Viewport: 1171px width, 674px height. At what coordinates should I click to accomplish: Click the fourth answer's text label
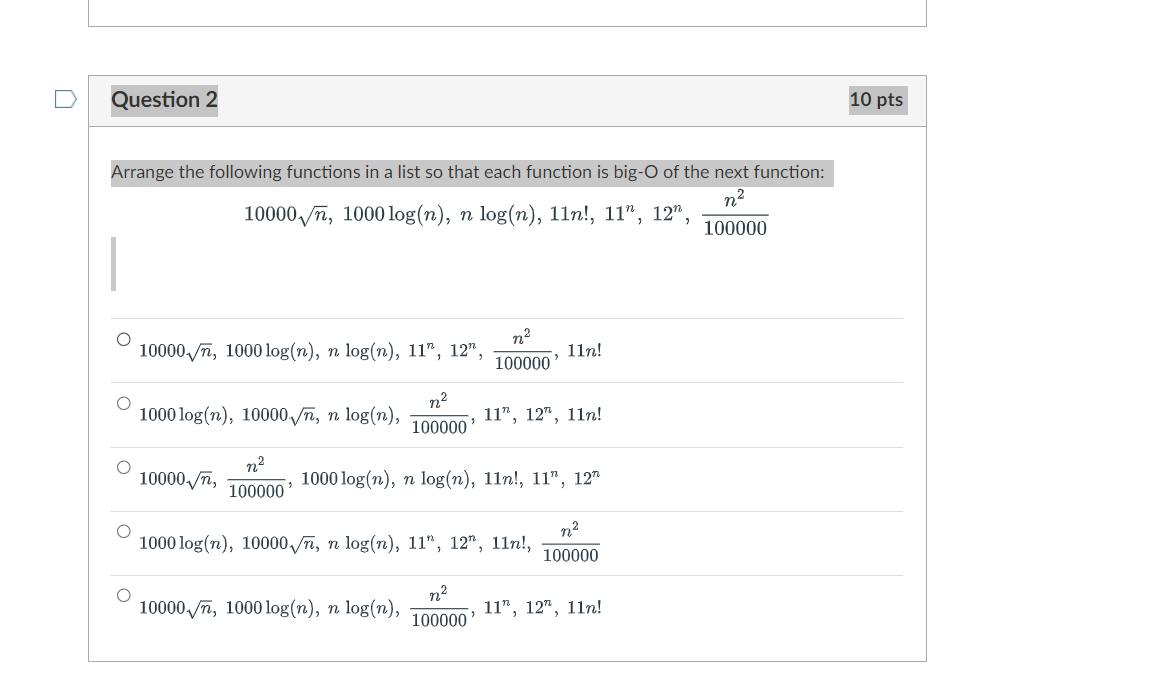[370, 542]
